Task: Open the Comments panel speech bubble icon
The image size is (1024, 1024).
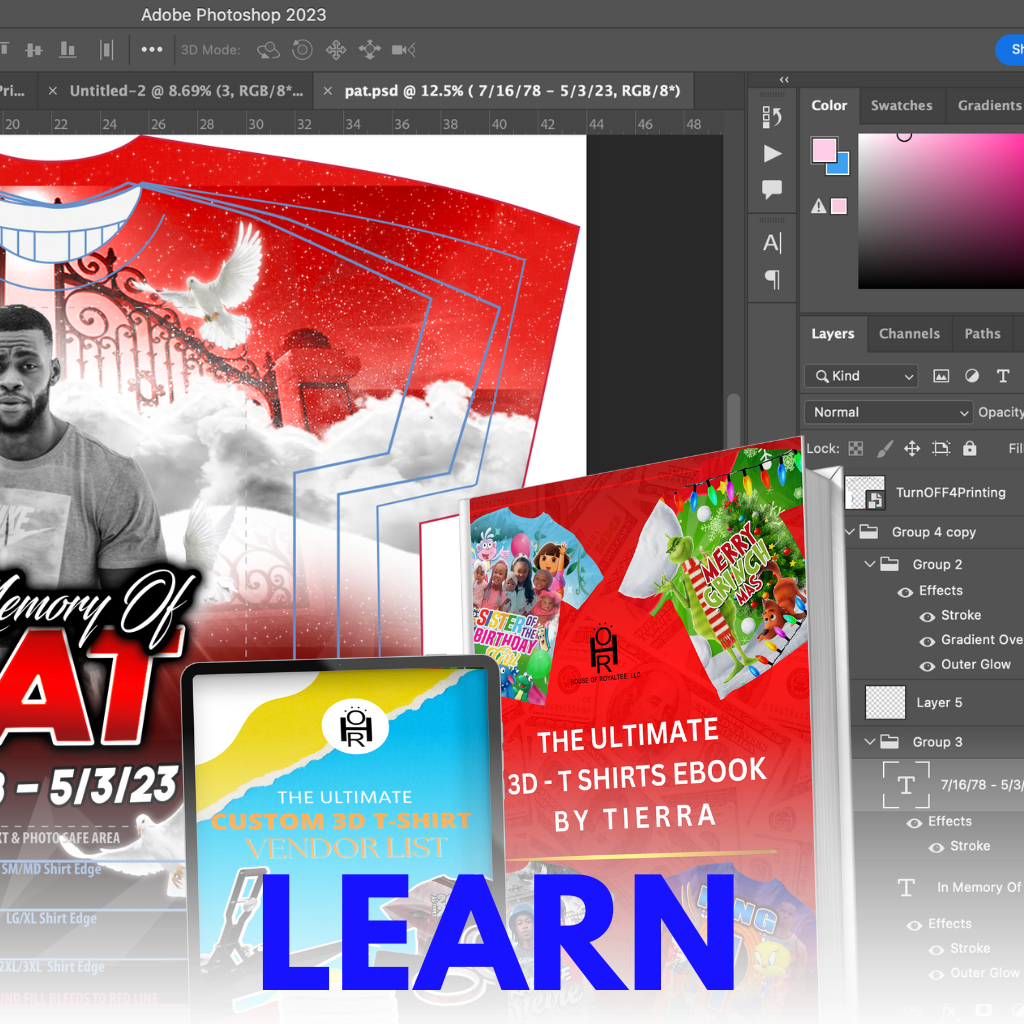Action: coord(772,189)
